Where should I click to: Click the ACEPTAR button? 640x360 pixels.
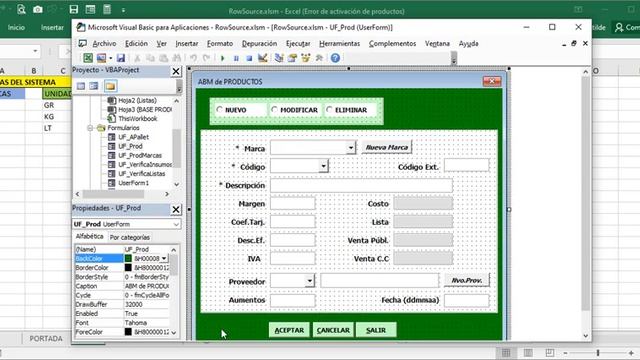point(289,330)
